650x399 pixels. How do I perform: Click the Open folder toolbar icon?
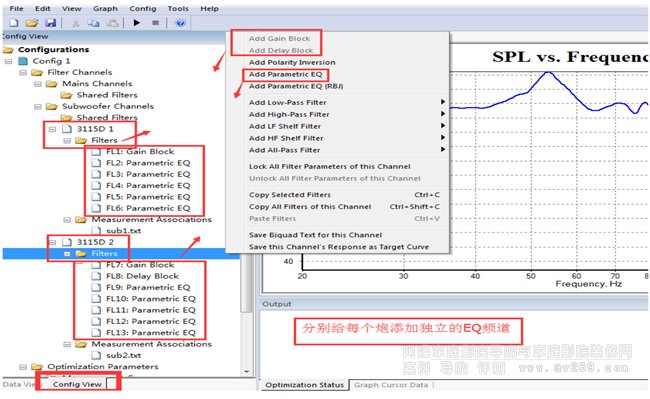click(32, 23)
